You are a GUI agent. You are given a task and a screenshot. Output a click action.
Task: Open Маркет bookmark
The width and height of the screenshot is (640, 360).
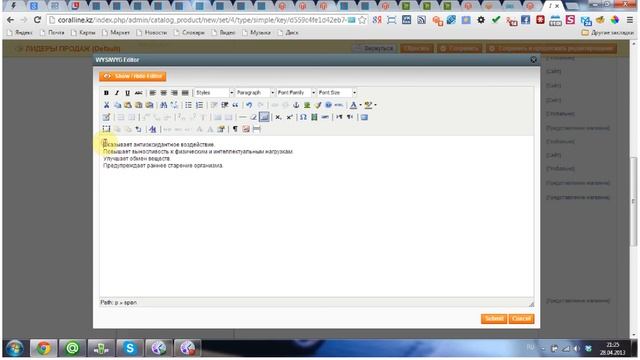point(116,32)
